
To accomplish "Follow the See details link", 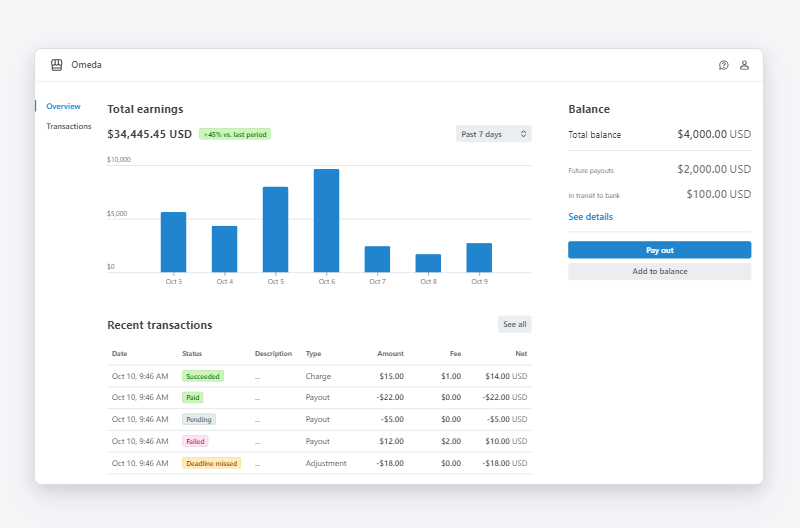I will 590,217.
